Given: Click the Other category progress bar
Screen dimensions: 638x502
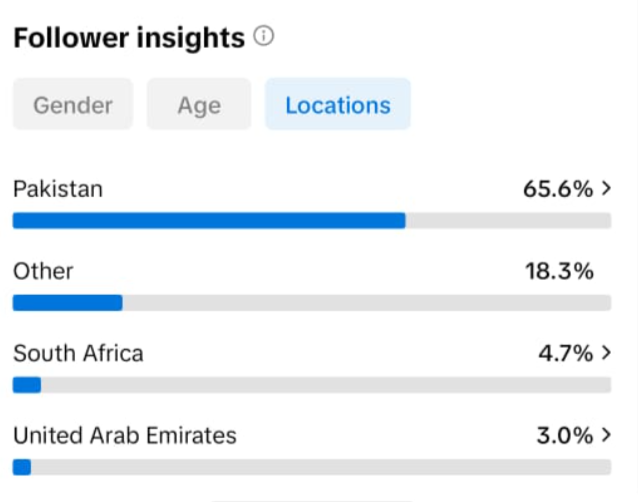Looking at the screenshot, I should (x=67, y=303).
